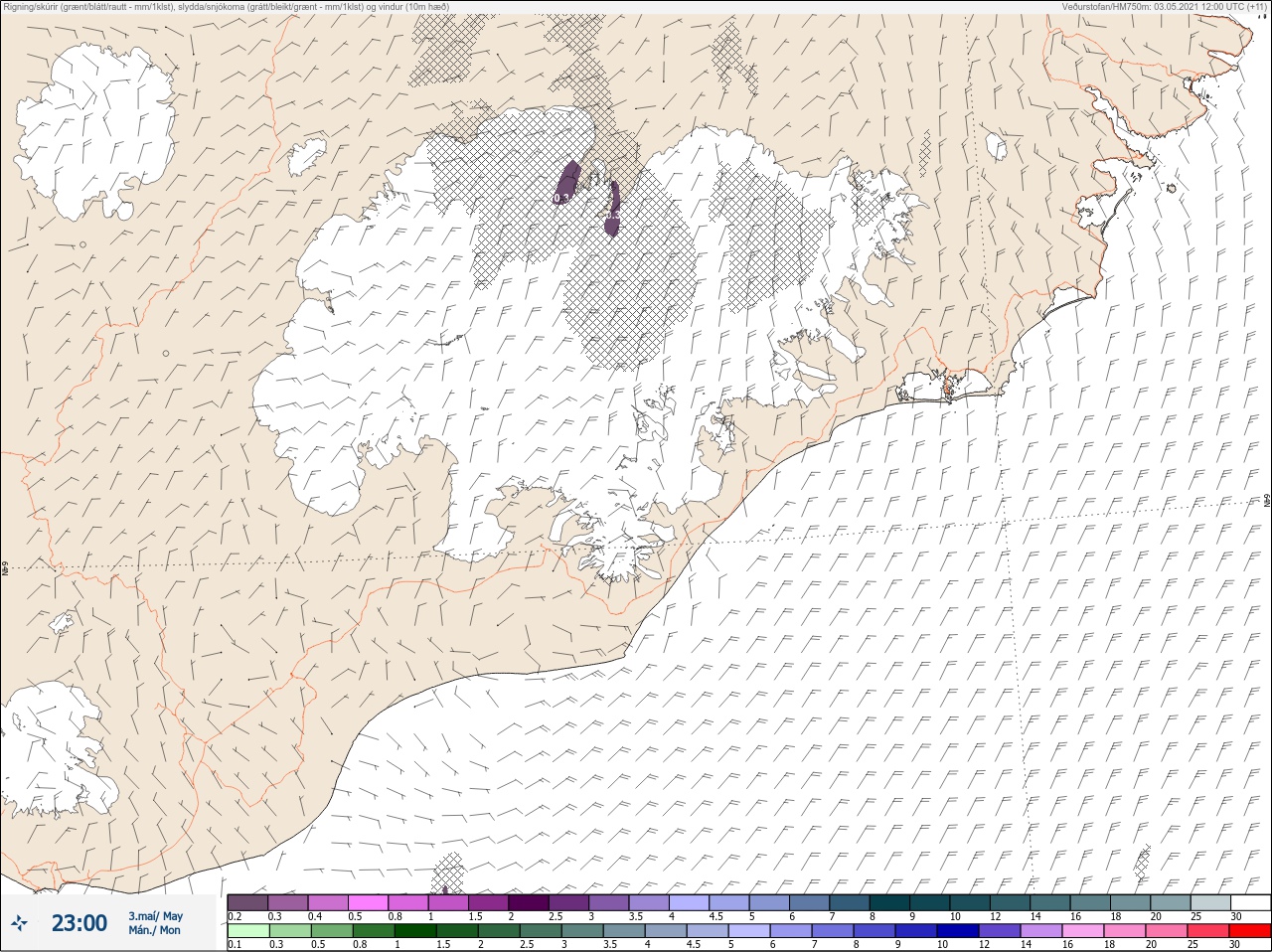1272x952 pixels.
Task: Pick the dark purple upper legend swatch at 2
Action: 529,903
